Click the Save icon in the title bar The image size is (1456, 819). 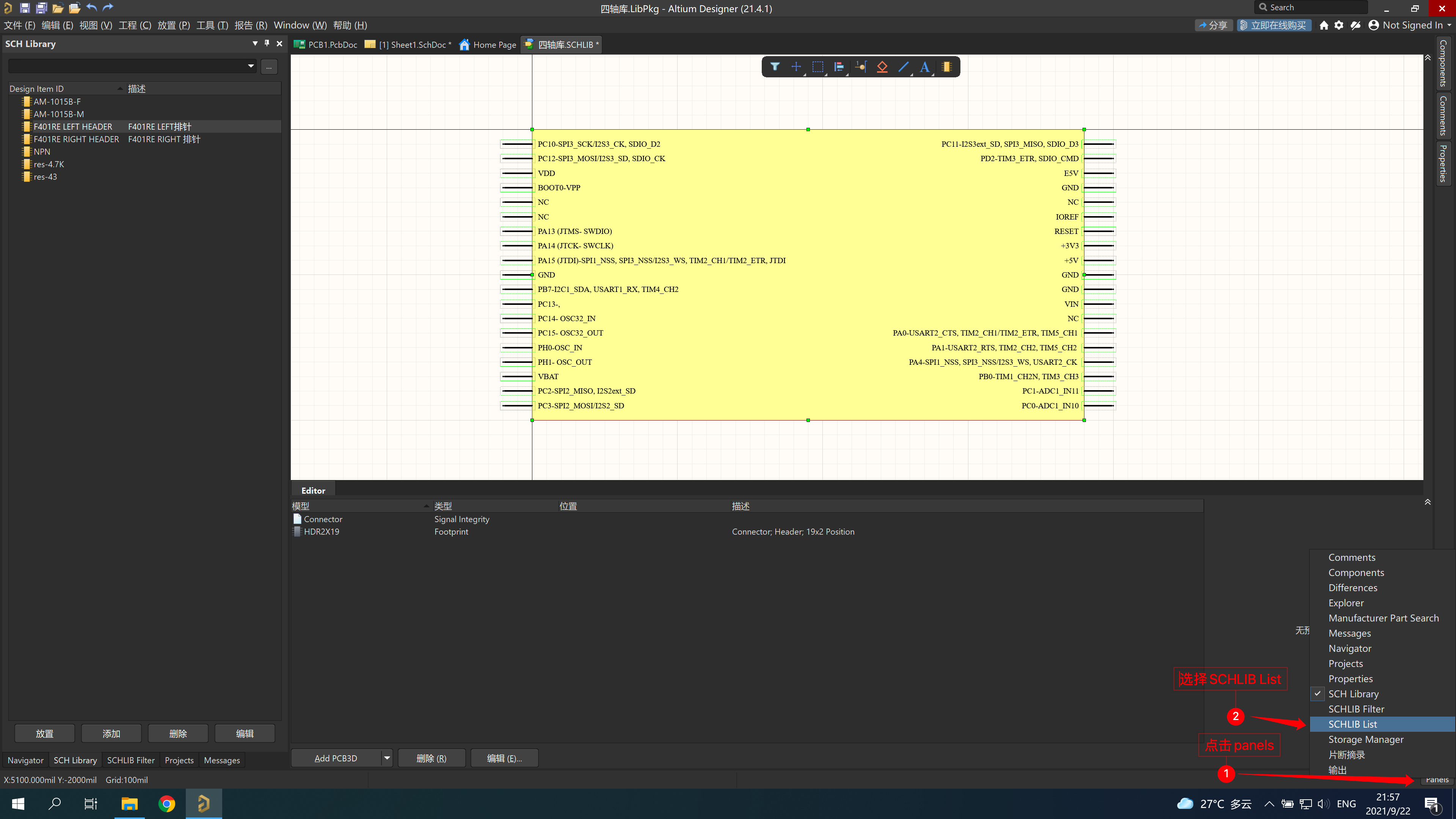[x=25, y=8]
